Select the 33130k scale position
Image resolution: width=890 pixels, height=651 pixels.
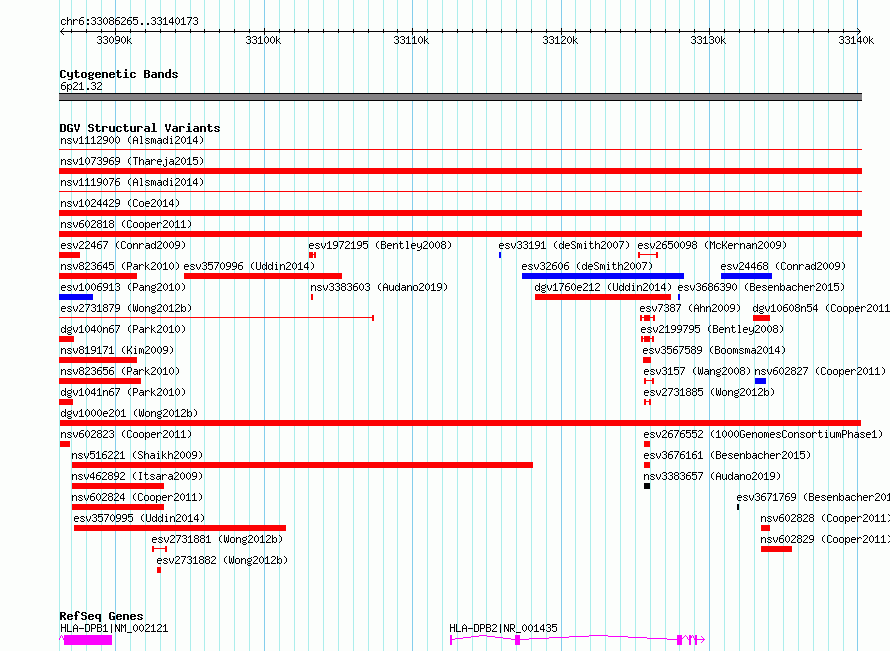[x=708, y=40]
